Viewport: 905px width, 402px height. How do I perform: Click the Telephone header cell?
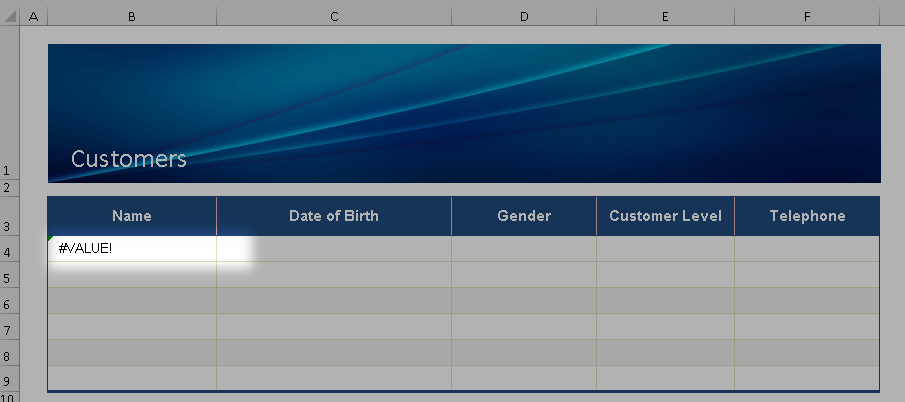(x=807, y=216)
